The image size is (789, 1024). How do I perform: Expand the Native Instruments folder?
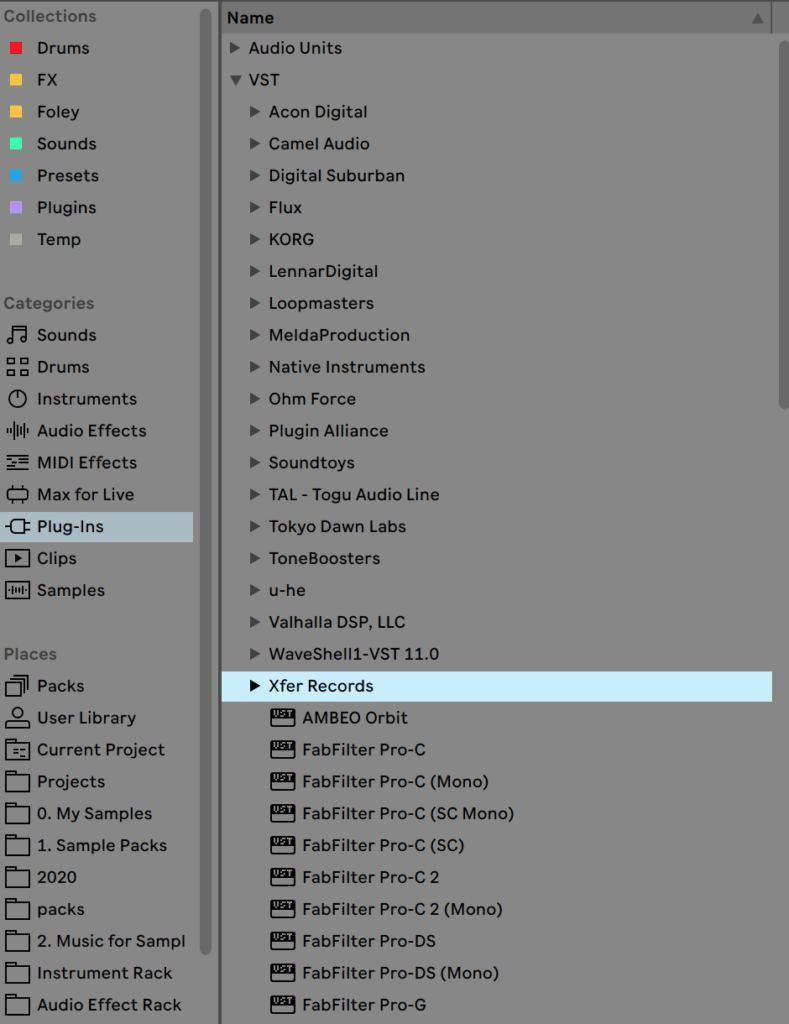[x=255, y=367]
